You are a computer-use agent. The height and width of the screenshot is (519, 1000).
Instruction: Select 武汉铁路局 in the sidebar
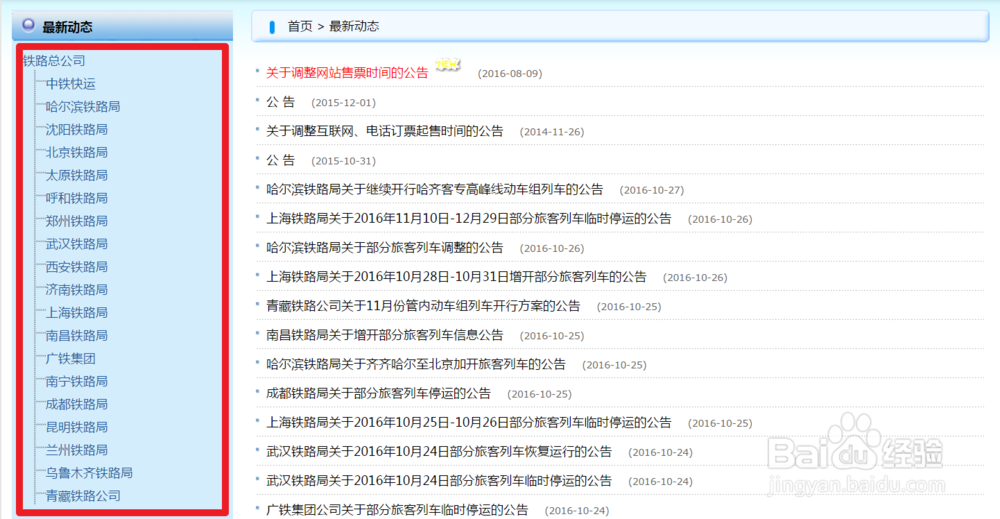77,244
